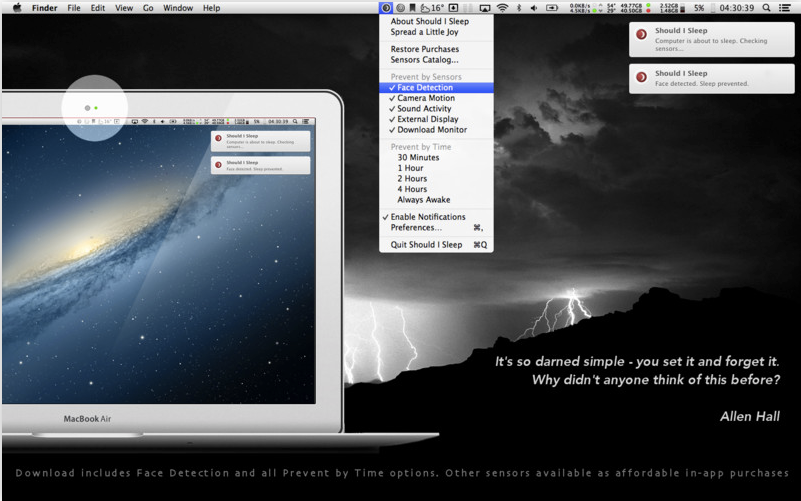
Task: Click the battery status icon
Action: click(552, 8)
